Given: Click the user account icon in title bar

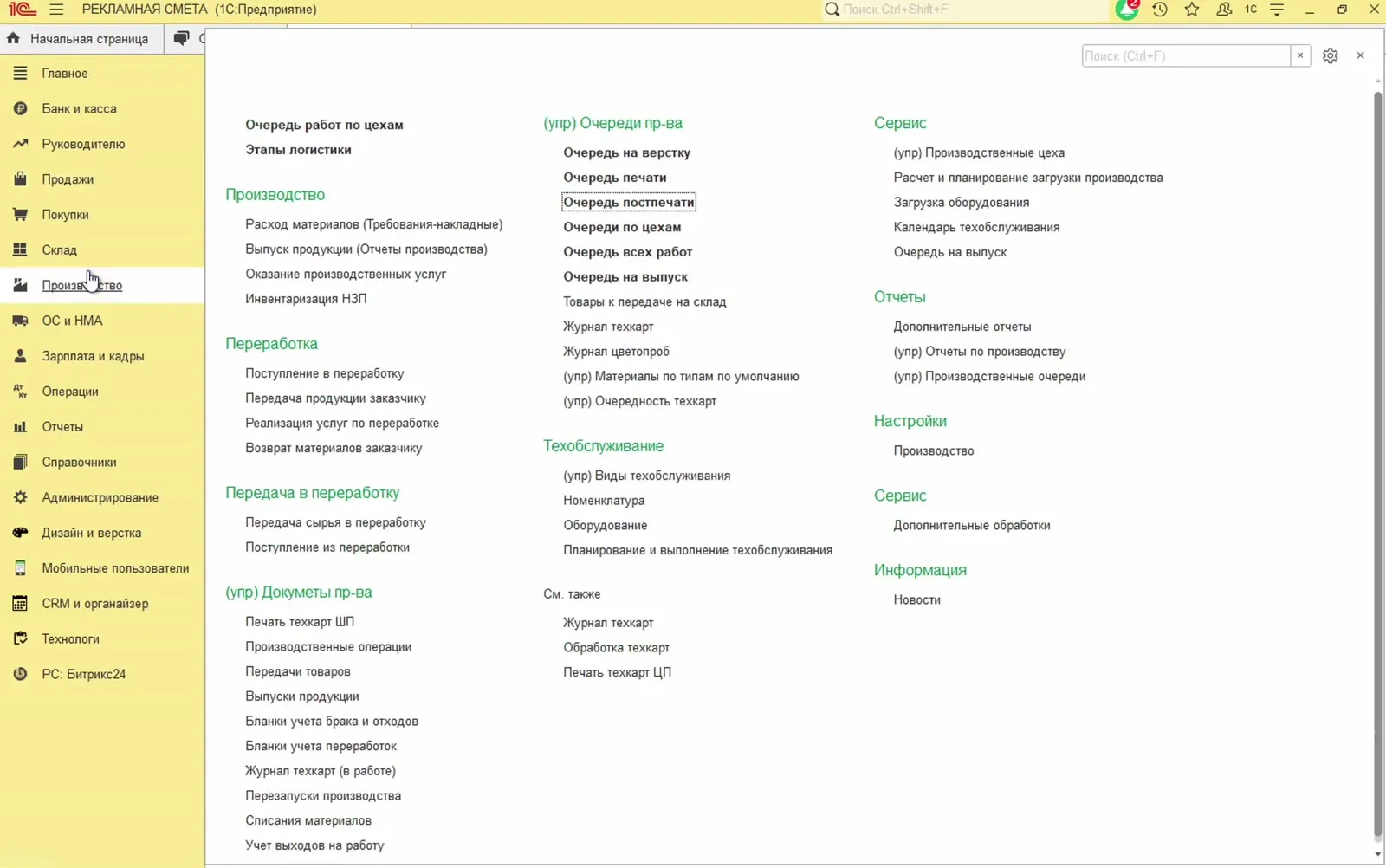Looking at the screenshot, I should pos(1224,10).
